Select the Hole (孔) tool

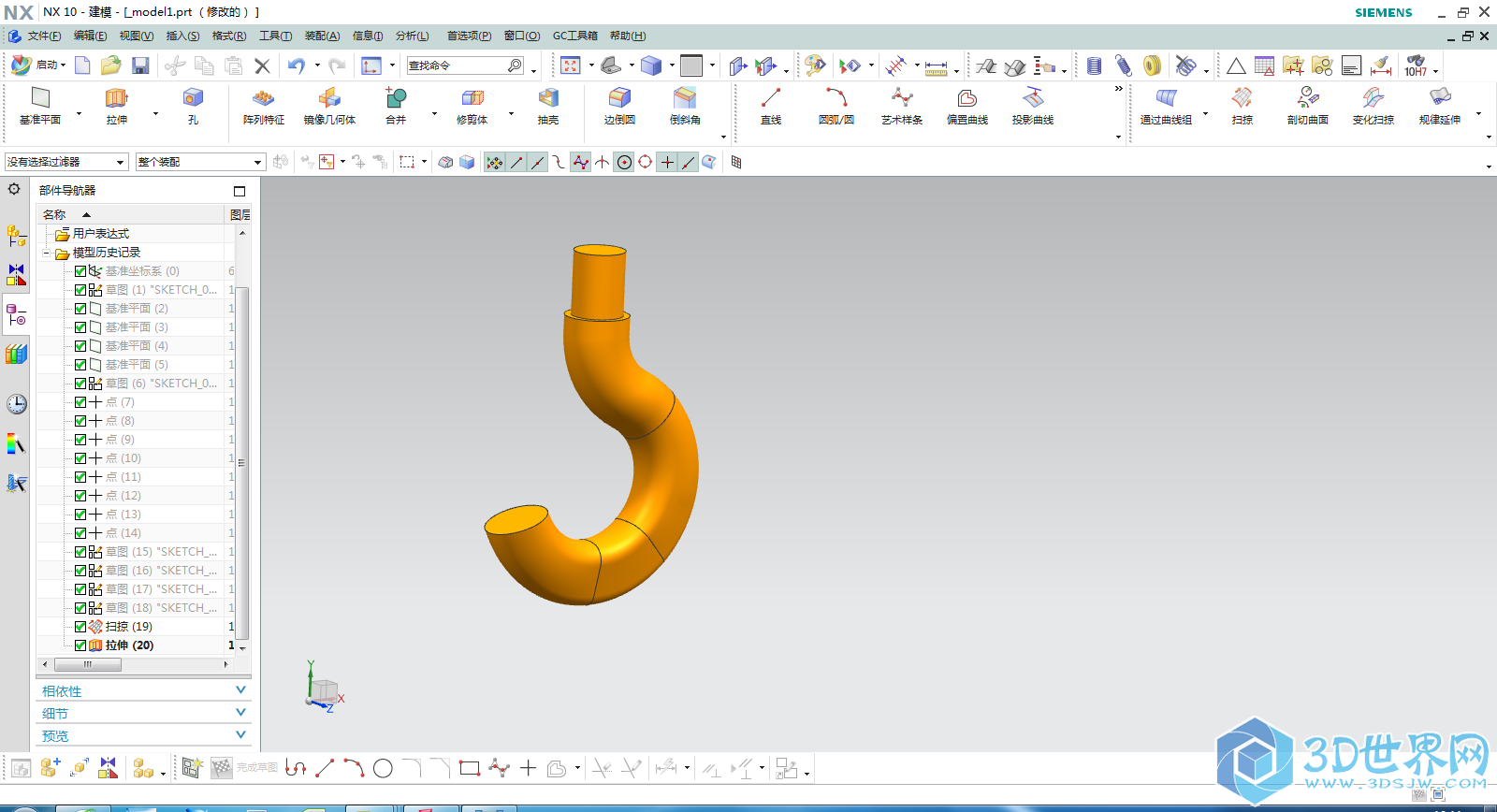coord(193,105)
